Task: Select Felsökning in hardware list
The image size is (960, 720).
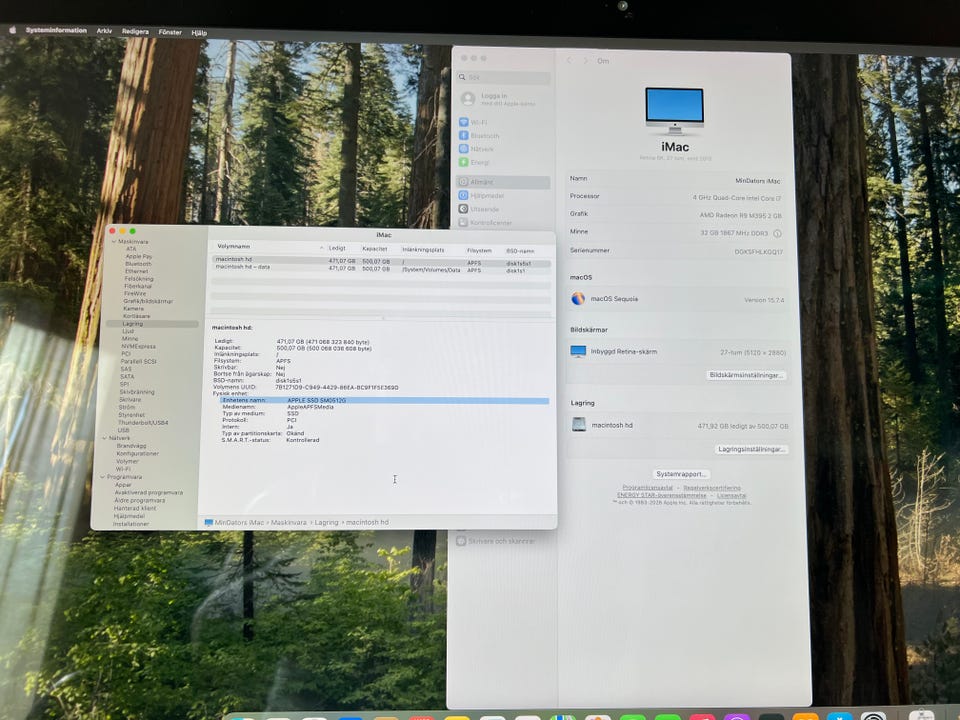Action: [x=139, y=279]
